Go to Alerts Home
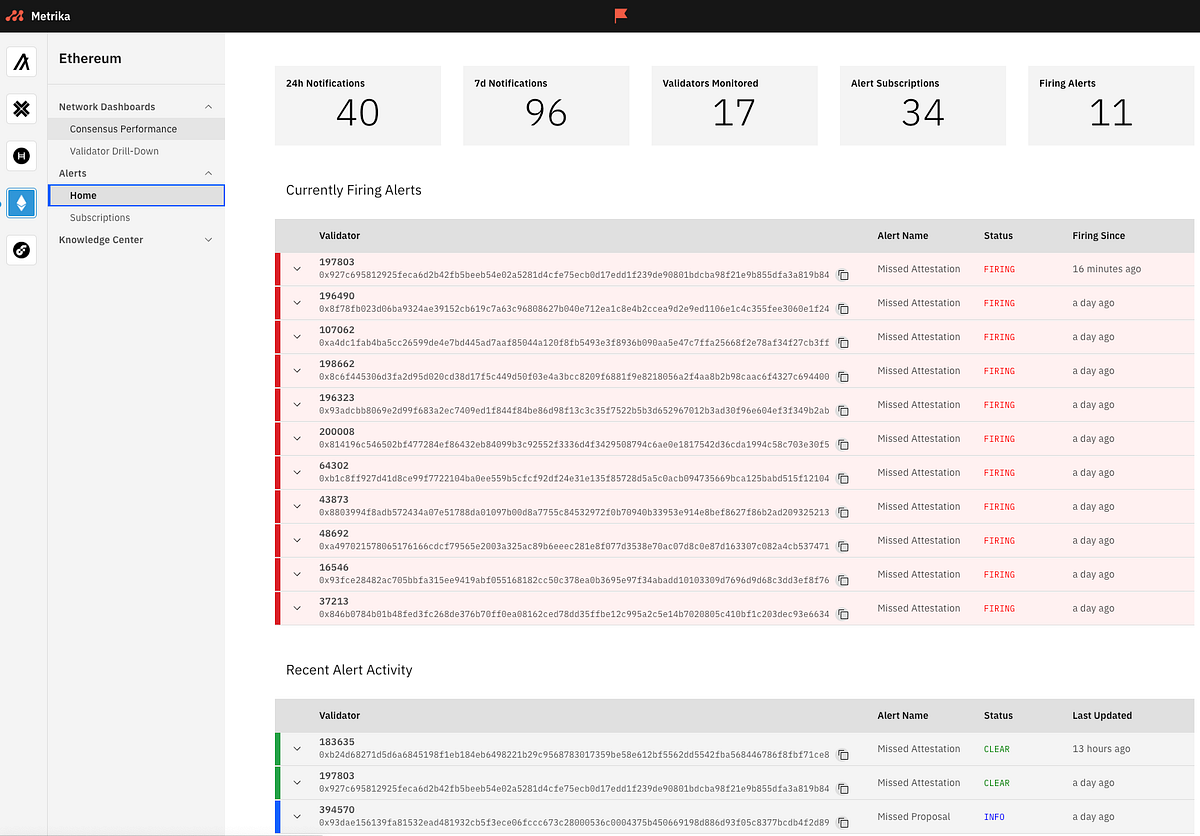Viewport: 1200px width, 836px height. tap(136, 195)
